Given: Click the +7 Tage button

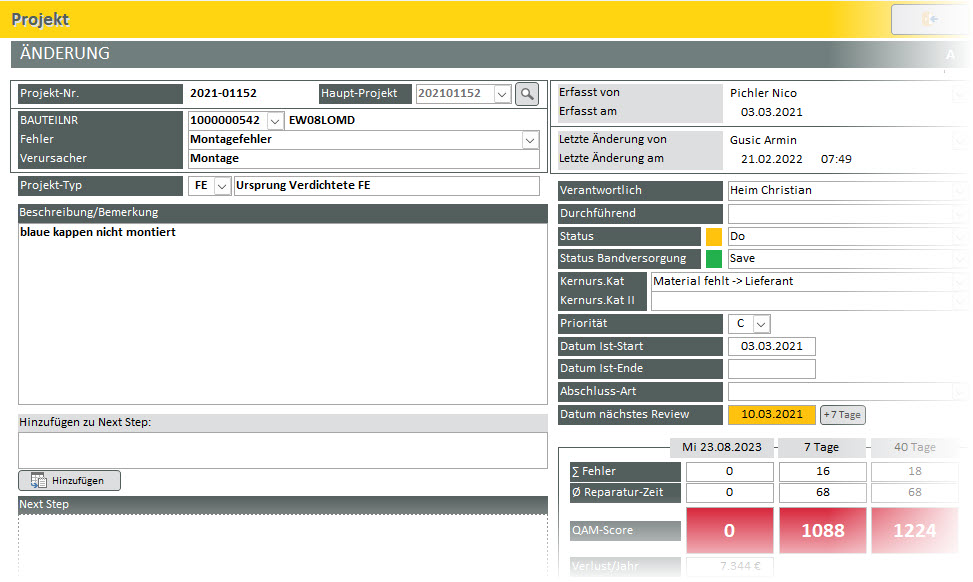Looking at the screenshot, I should tap(842, 414).
